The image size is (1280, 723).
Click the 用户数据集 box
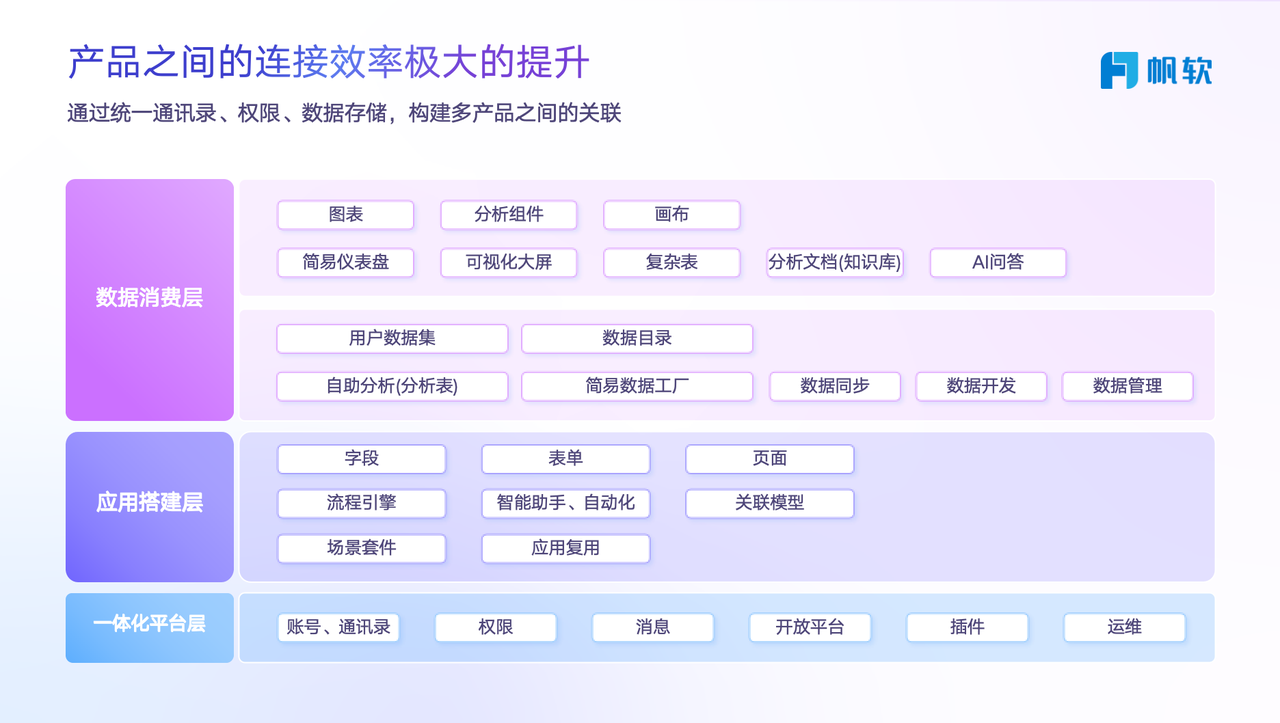(x=392, y=339)
